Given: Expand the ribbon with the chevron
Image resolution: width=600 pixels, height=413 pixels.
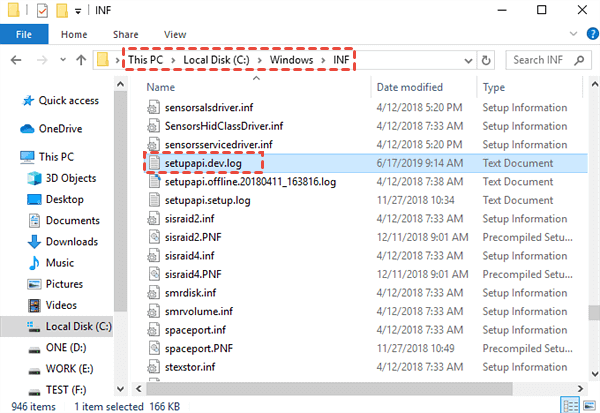Looking at the screenshot, I should pyautogui.click(x=573, y=34).
